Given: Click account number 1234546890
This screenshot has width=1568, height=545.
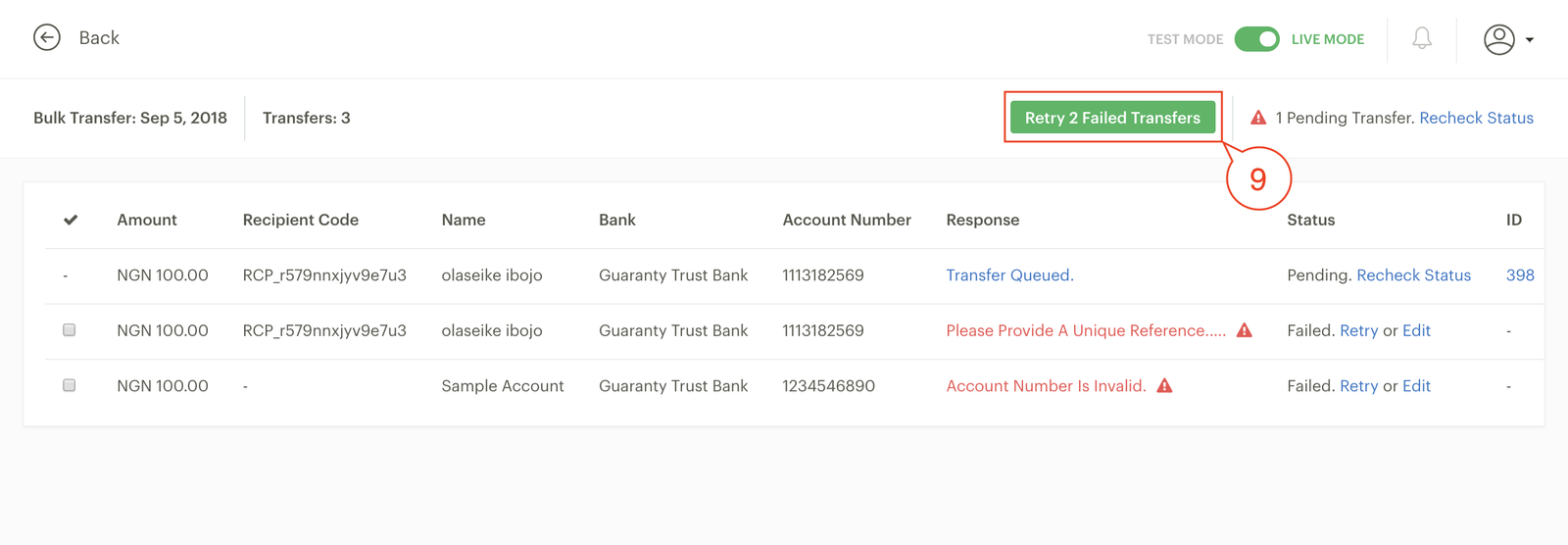Looking at the screenshot, I should [x=828, y=386].
